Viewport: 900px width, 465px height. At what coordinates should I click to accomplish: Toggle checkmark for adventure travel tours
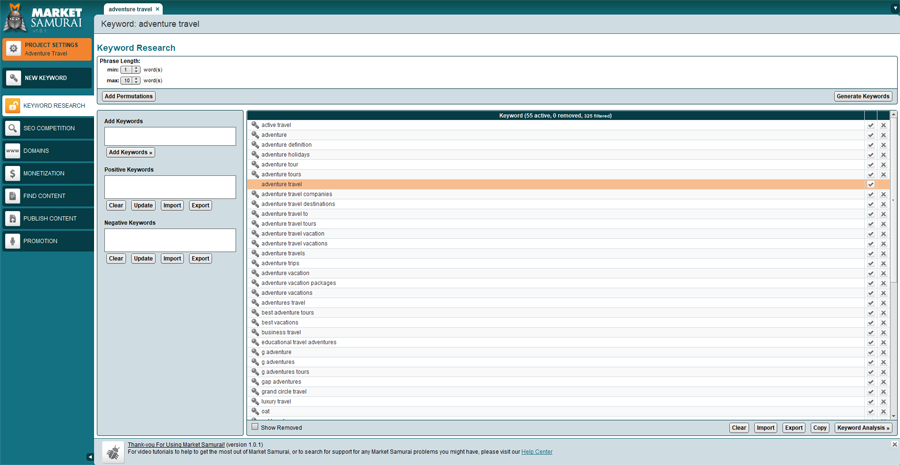pyautogui.click(x=871, y=224)
